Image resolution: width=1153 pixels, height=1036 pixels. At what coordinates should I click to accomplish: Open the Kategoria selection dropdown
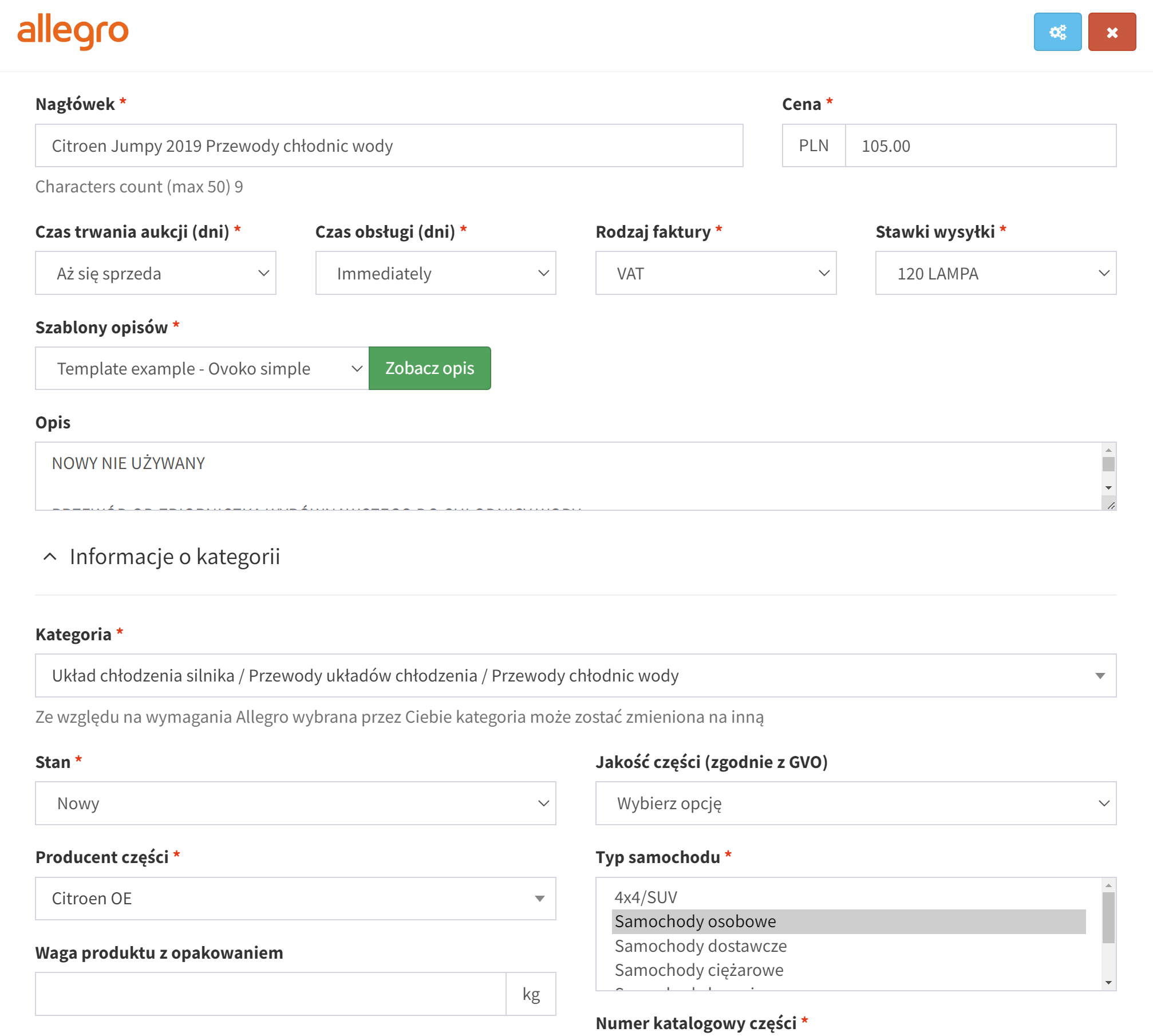pyautogui.click(x=575, y=676)
